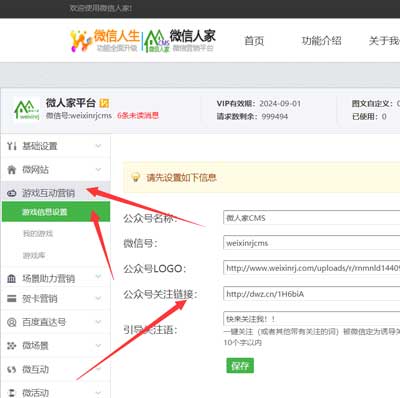Click the 微人家平台 account avatar
Image resolution: width=400 pixels, height=398 pixels.
[27, 110]
